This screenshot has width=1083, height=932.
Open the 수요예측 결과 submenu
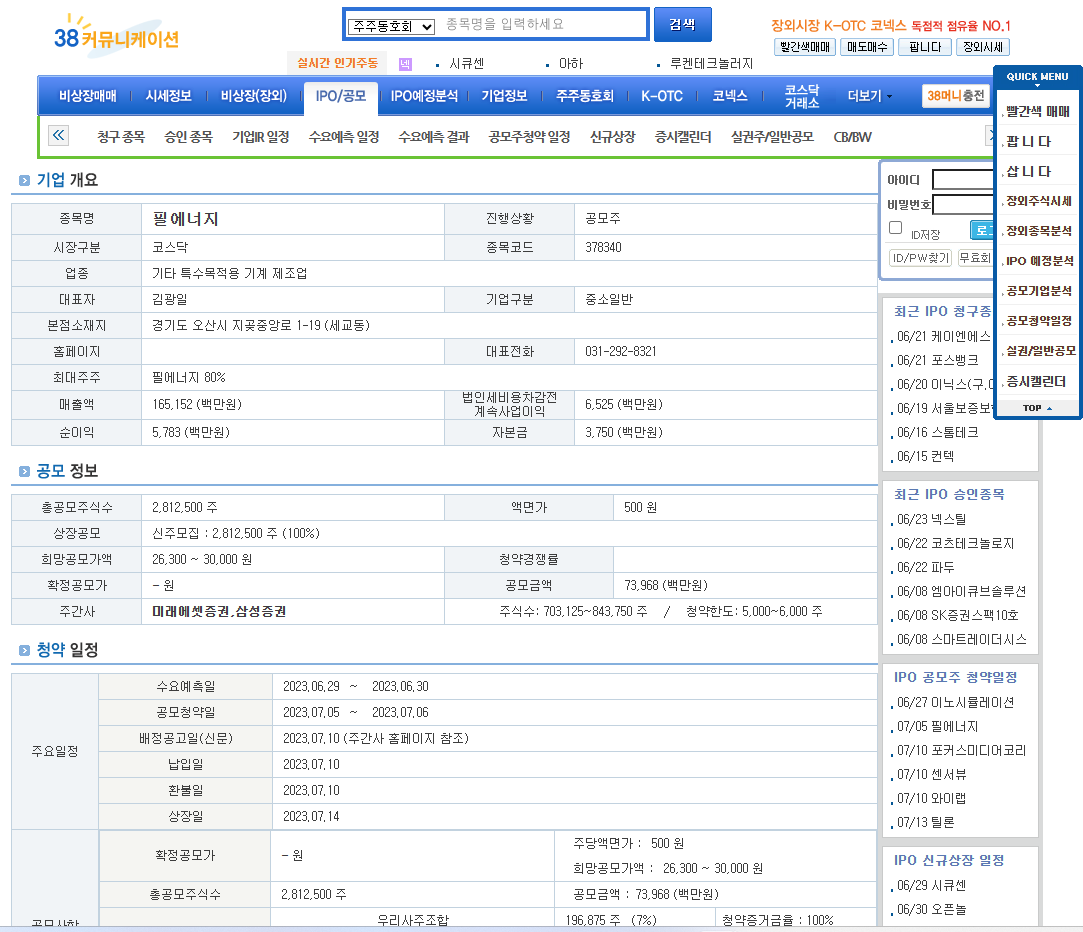434,137
